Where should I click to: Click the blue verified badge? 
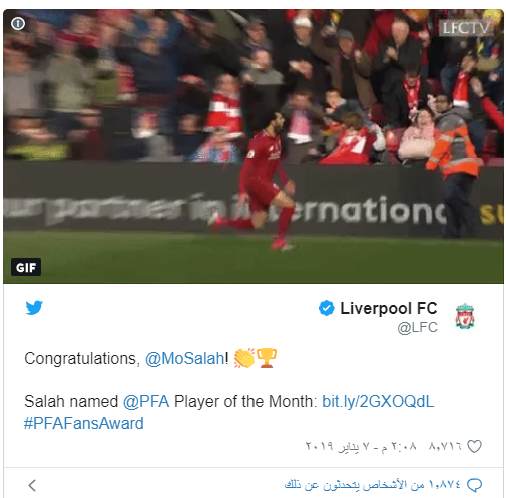pyautogui.click(x=326, y=308)
